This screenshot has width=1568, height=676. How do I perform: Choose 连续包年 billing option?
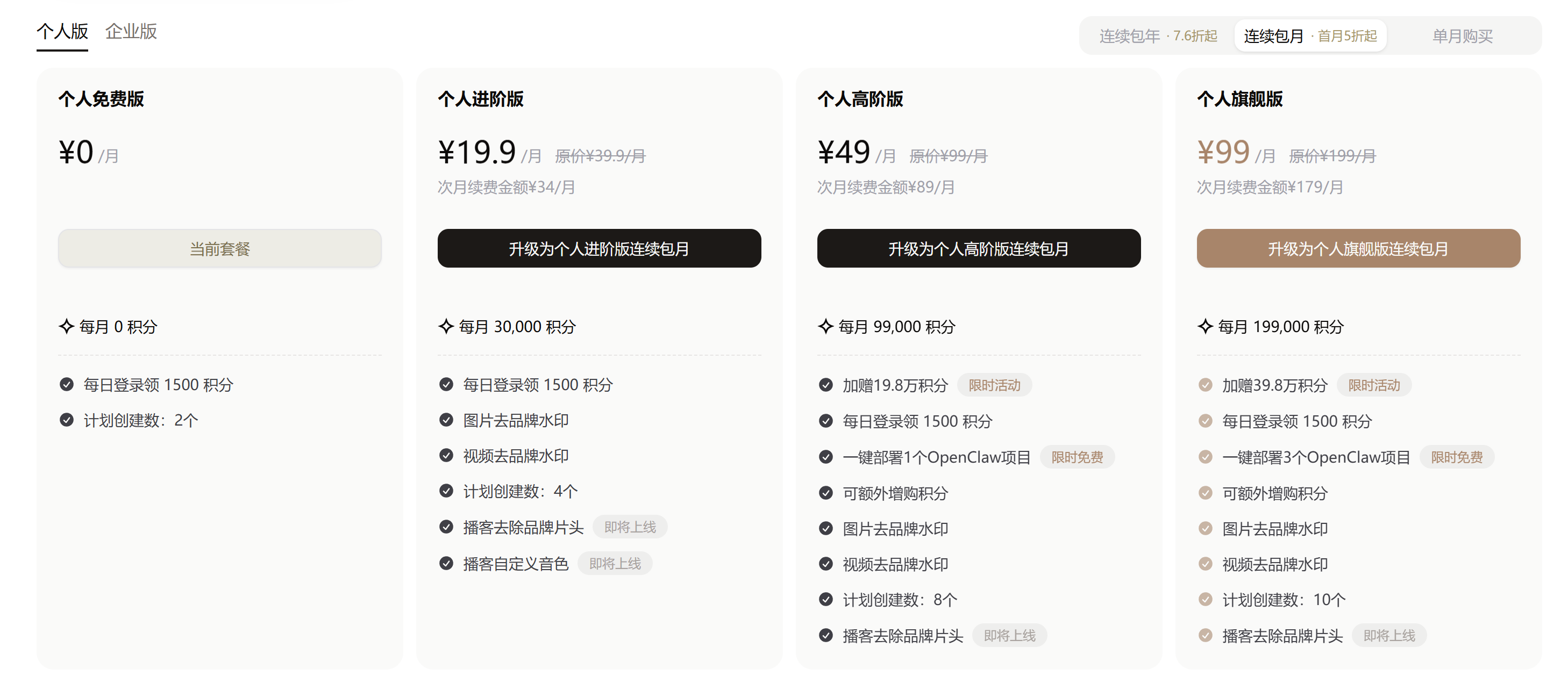(x=1157, y=36)
